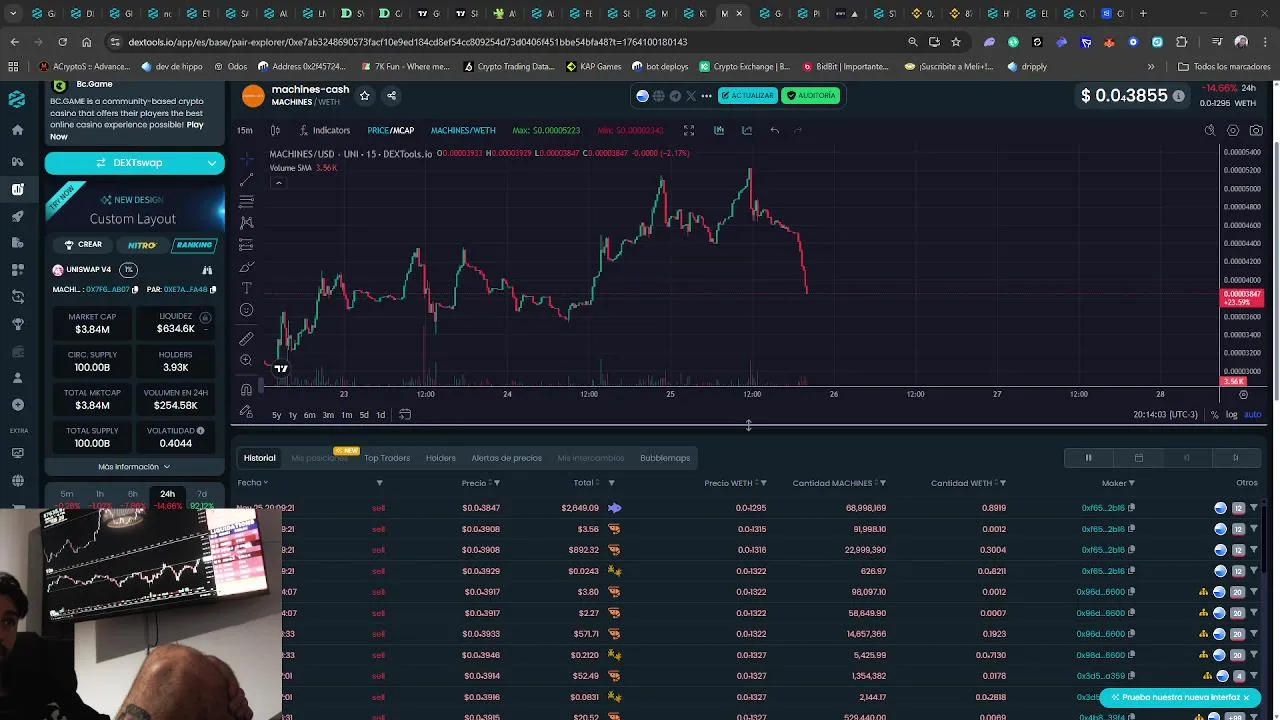
Task: Open the 15m timeframe dropdown
Action: (x=245, y=130)
